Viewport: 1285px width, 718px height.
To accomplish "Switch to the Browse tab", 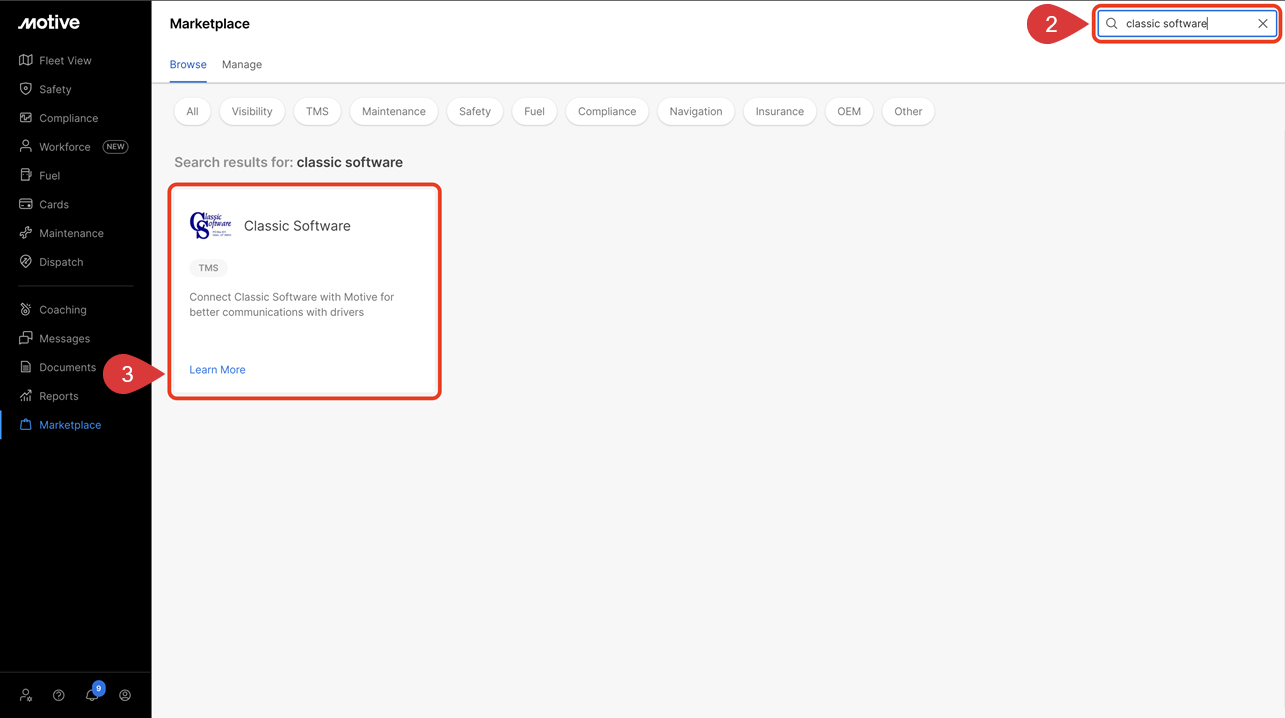I will pos(188,64).
